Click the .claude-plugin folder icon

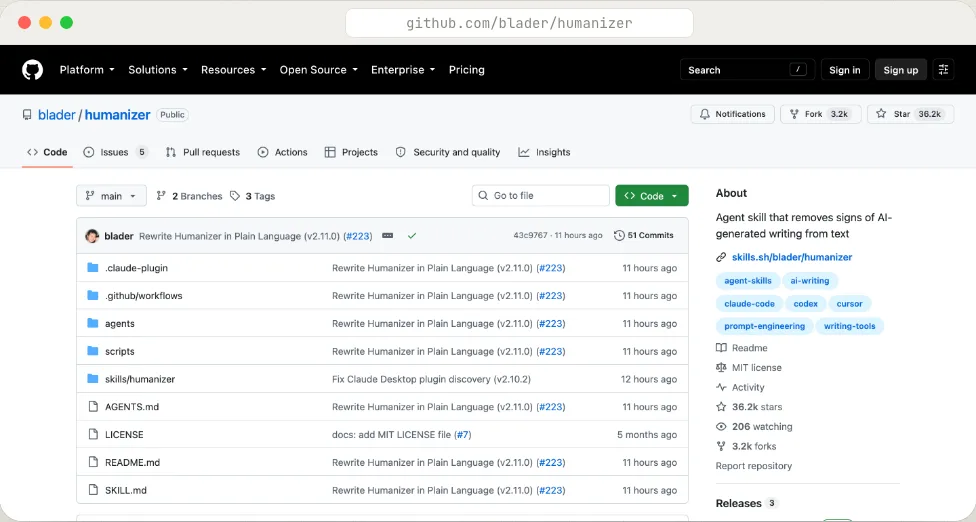point(93,268)
